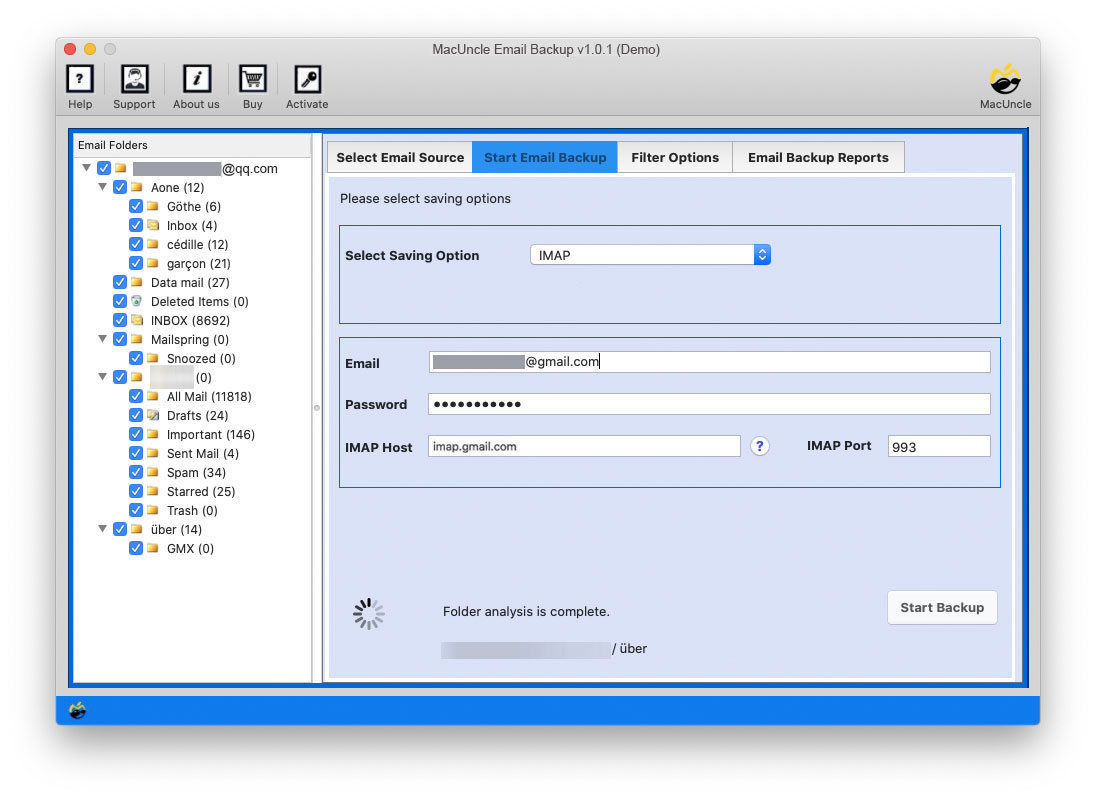This screenshot has height=799, width=1096.
Task: Switch to the Filter Options tab
Action: [675, 157]
